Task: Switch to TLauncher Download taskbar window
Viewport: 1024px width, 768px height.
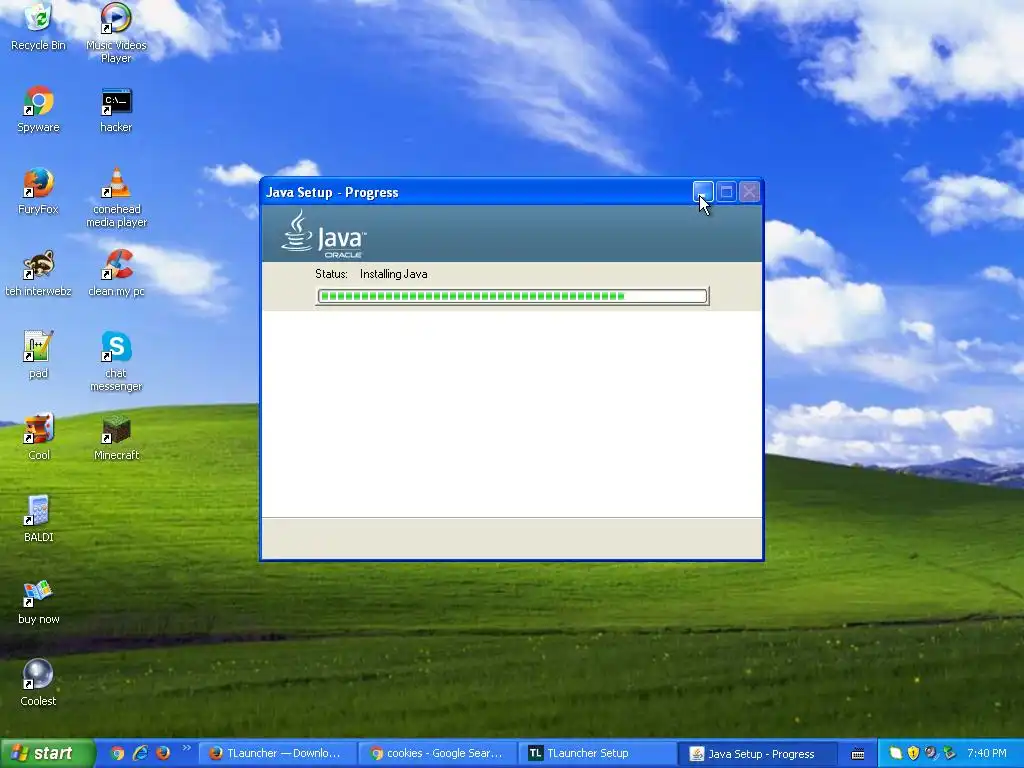Action: pos(277,754)
